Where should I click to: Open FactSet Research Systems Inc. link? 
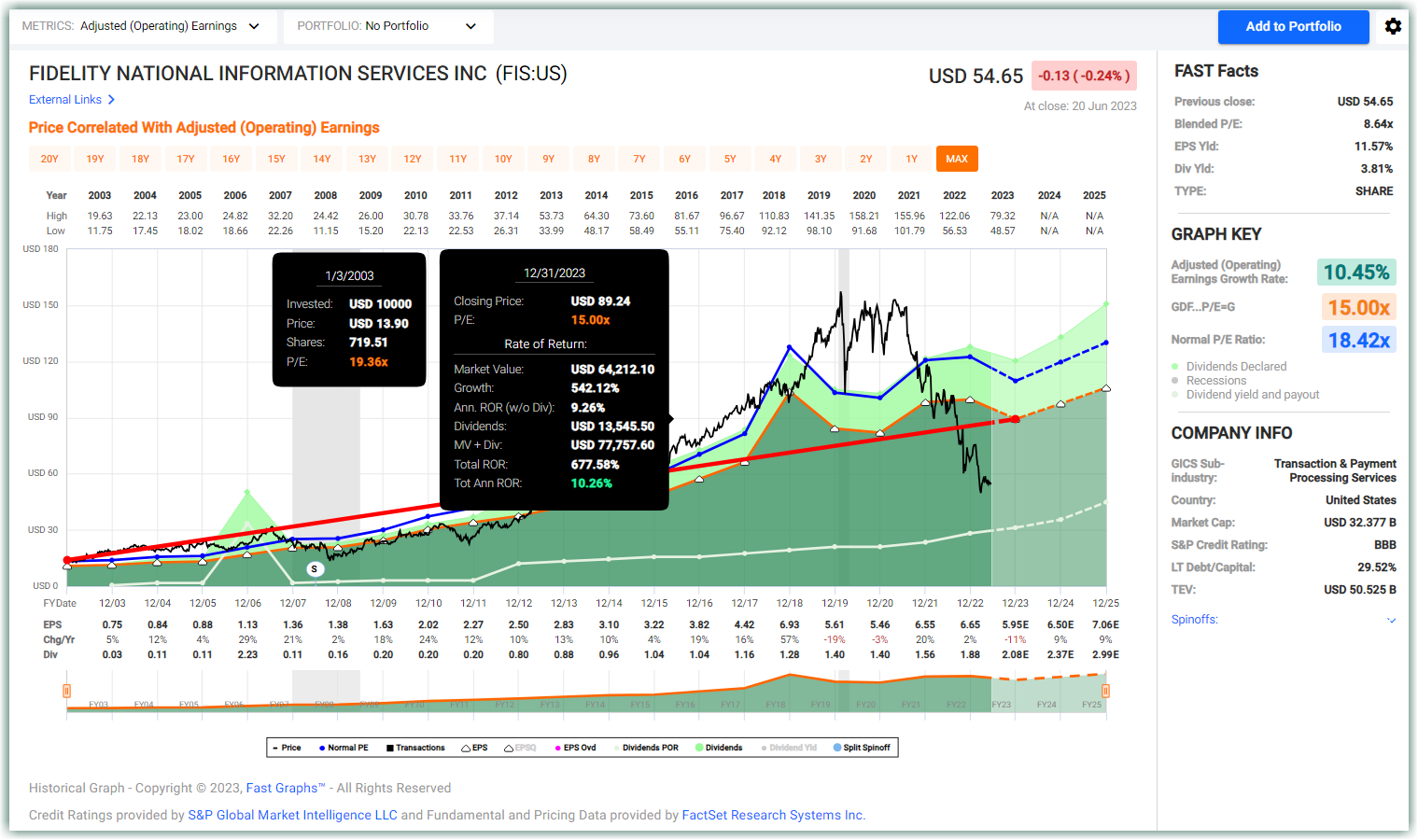774,815
